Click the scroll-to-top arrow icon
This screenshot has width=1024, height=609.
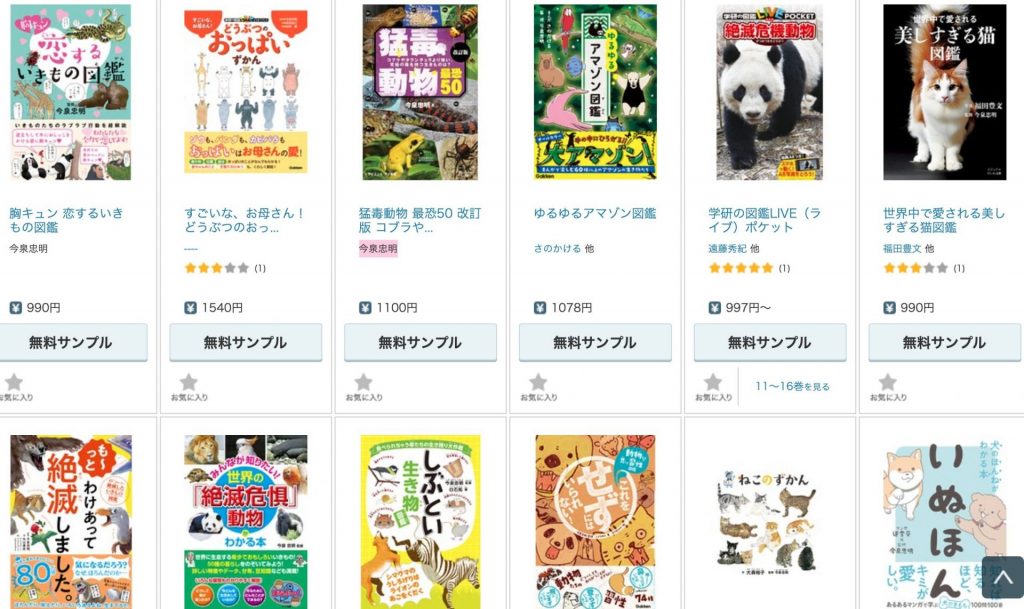point(1002,577)
